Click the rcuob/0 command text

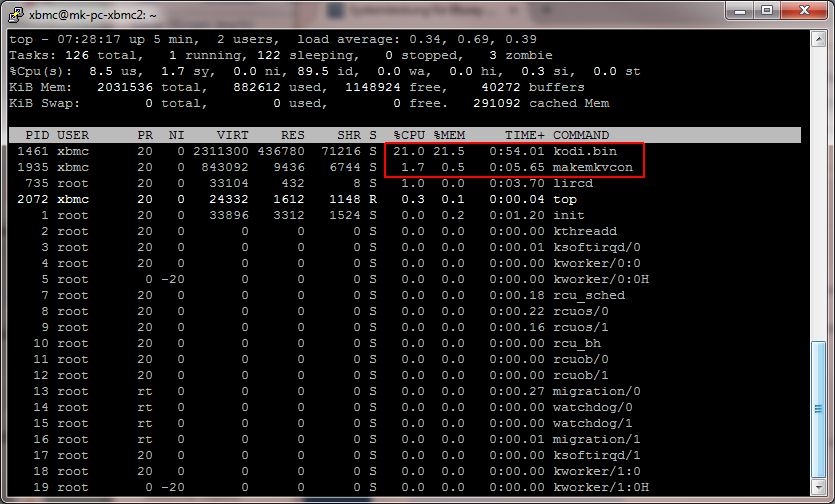point(581,359)
